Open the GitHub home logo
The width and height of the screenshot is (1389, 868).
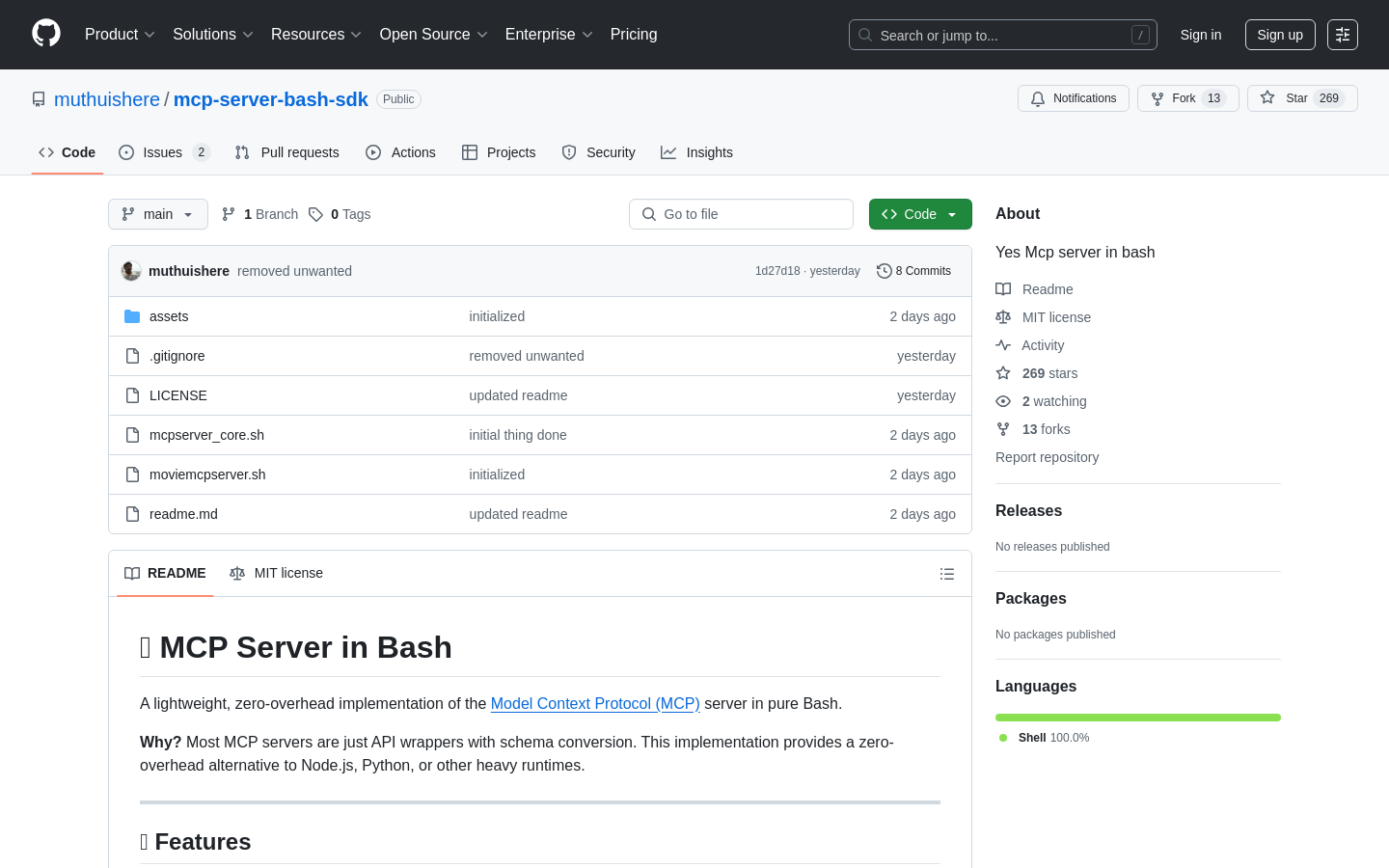(46, 34)
